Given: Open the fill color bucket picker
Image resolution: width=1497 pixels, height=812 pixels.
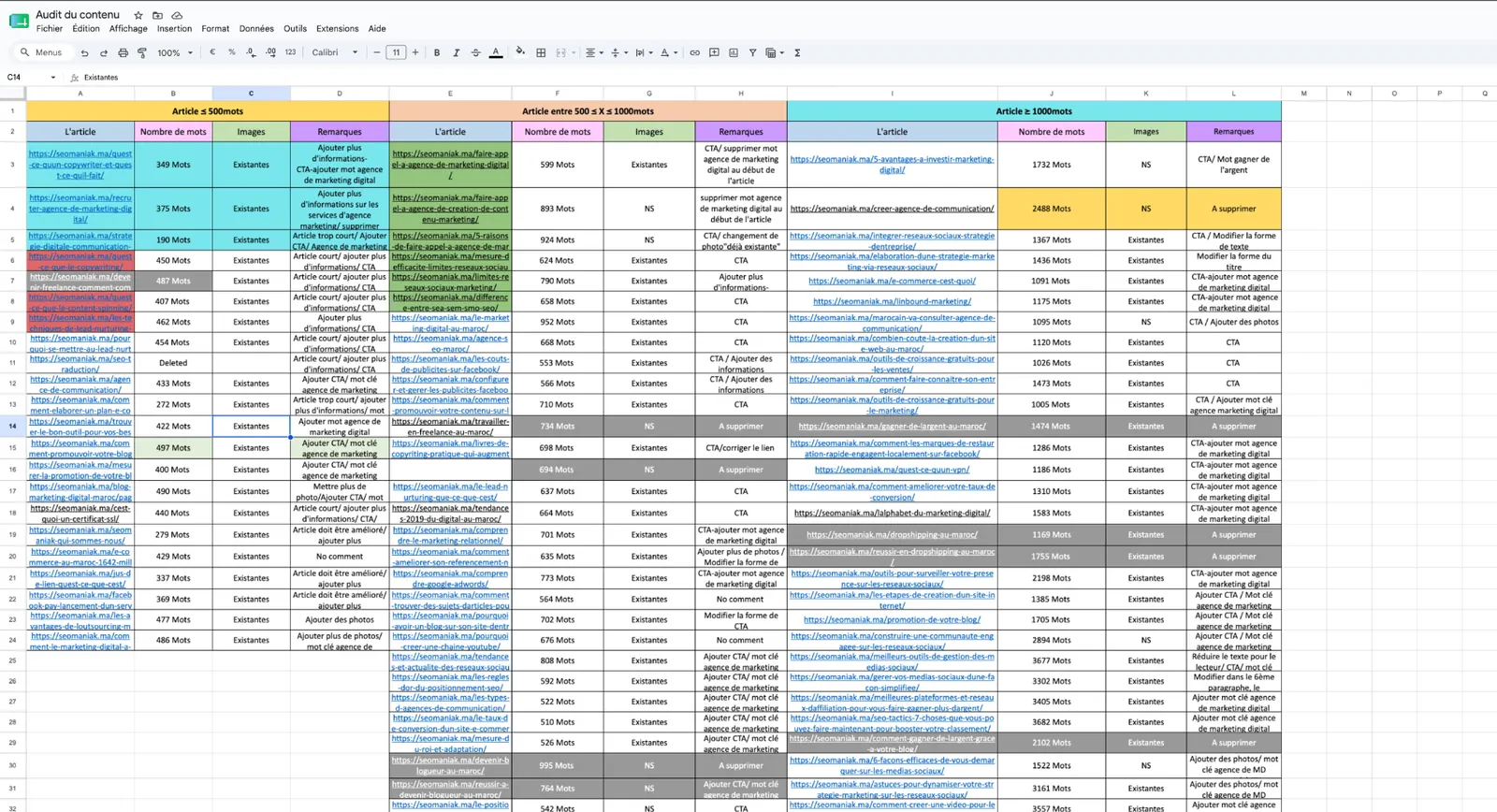Looking at the screenshot, I should pyautogui.click(x=520, y=52).
